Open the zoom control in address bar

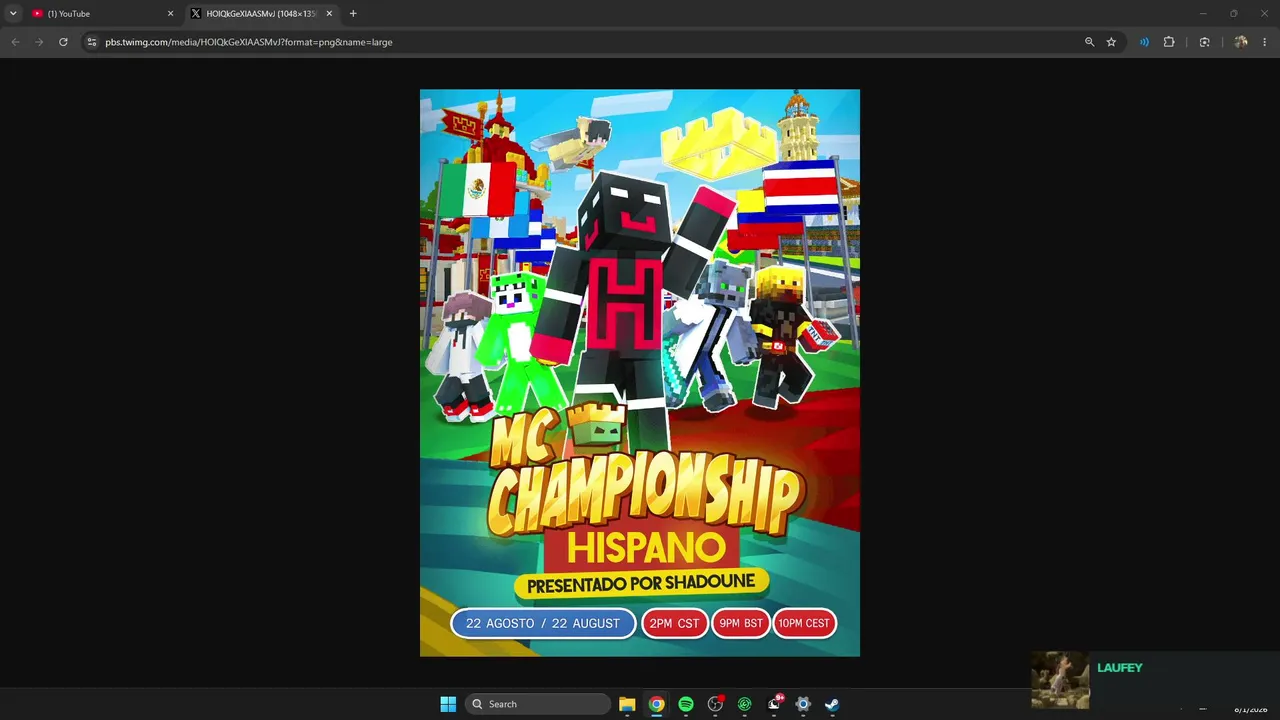click(x=1090, y=42)
